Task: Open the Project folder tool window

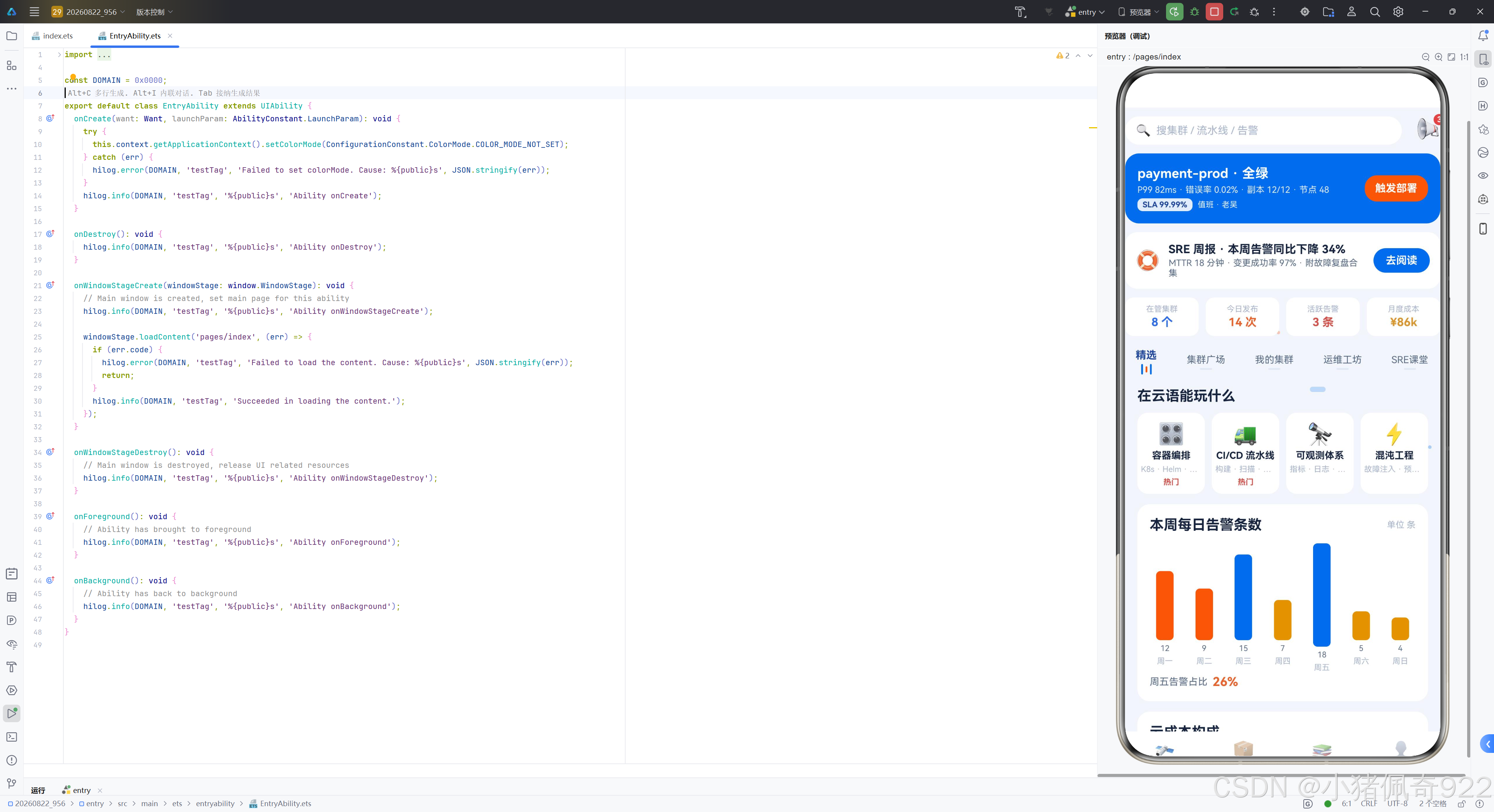Action: [x=12, y=36]
